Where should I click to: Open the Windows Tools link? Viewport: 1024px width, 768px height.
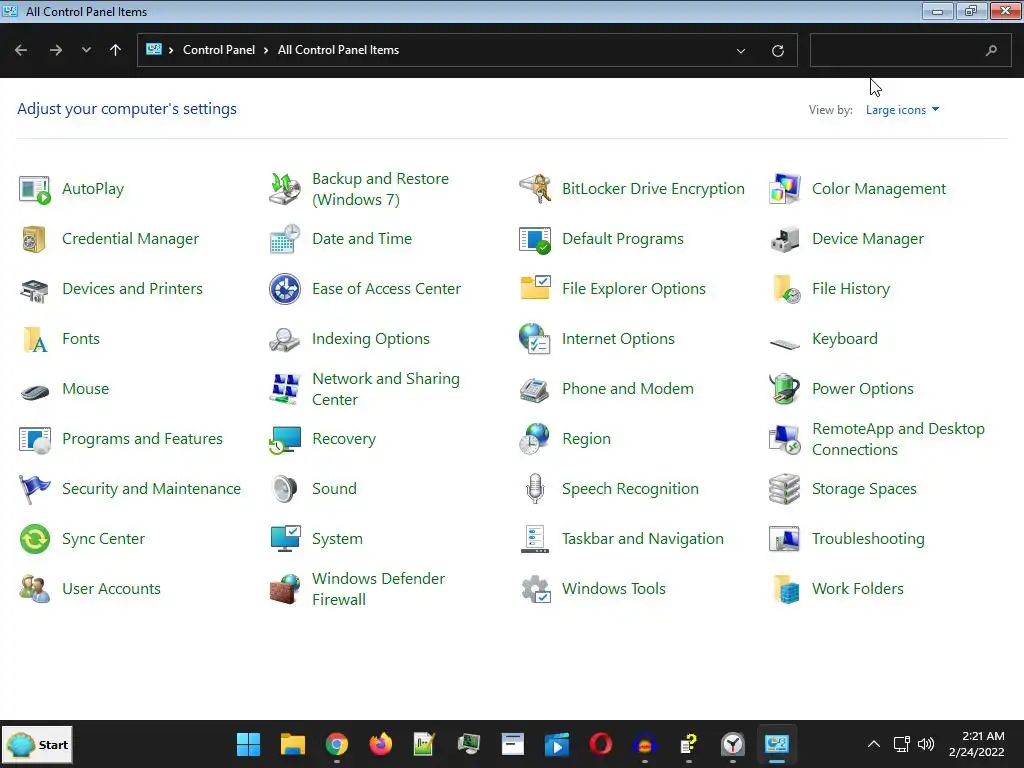click(614, 589)
